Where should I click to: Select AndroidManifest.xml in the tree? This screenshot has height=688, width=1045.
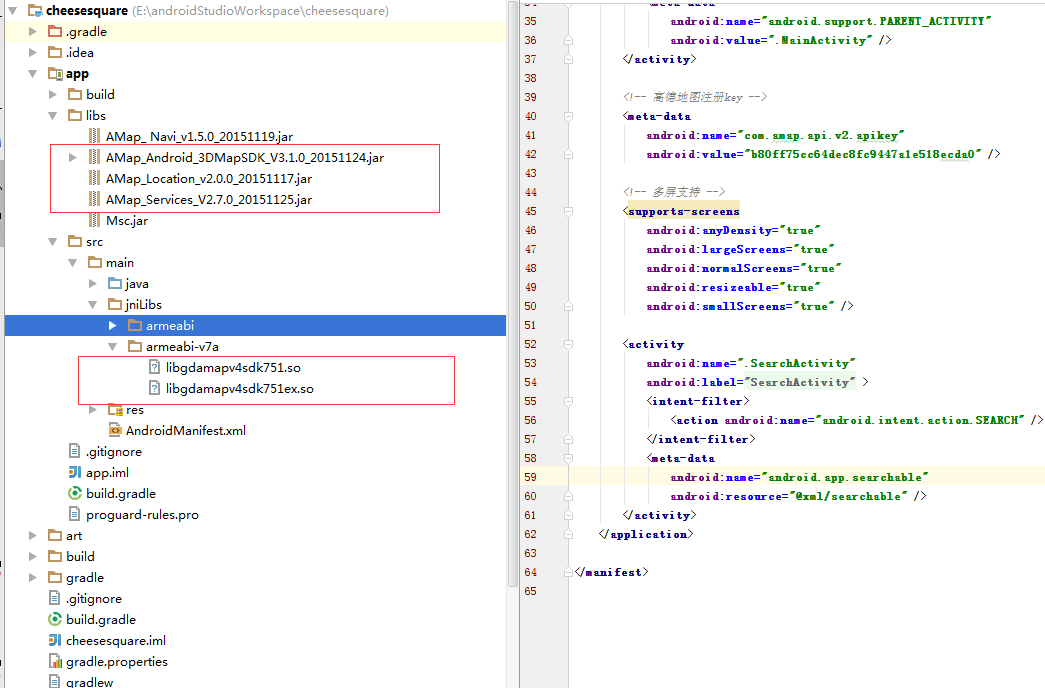point(186,431)
